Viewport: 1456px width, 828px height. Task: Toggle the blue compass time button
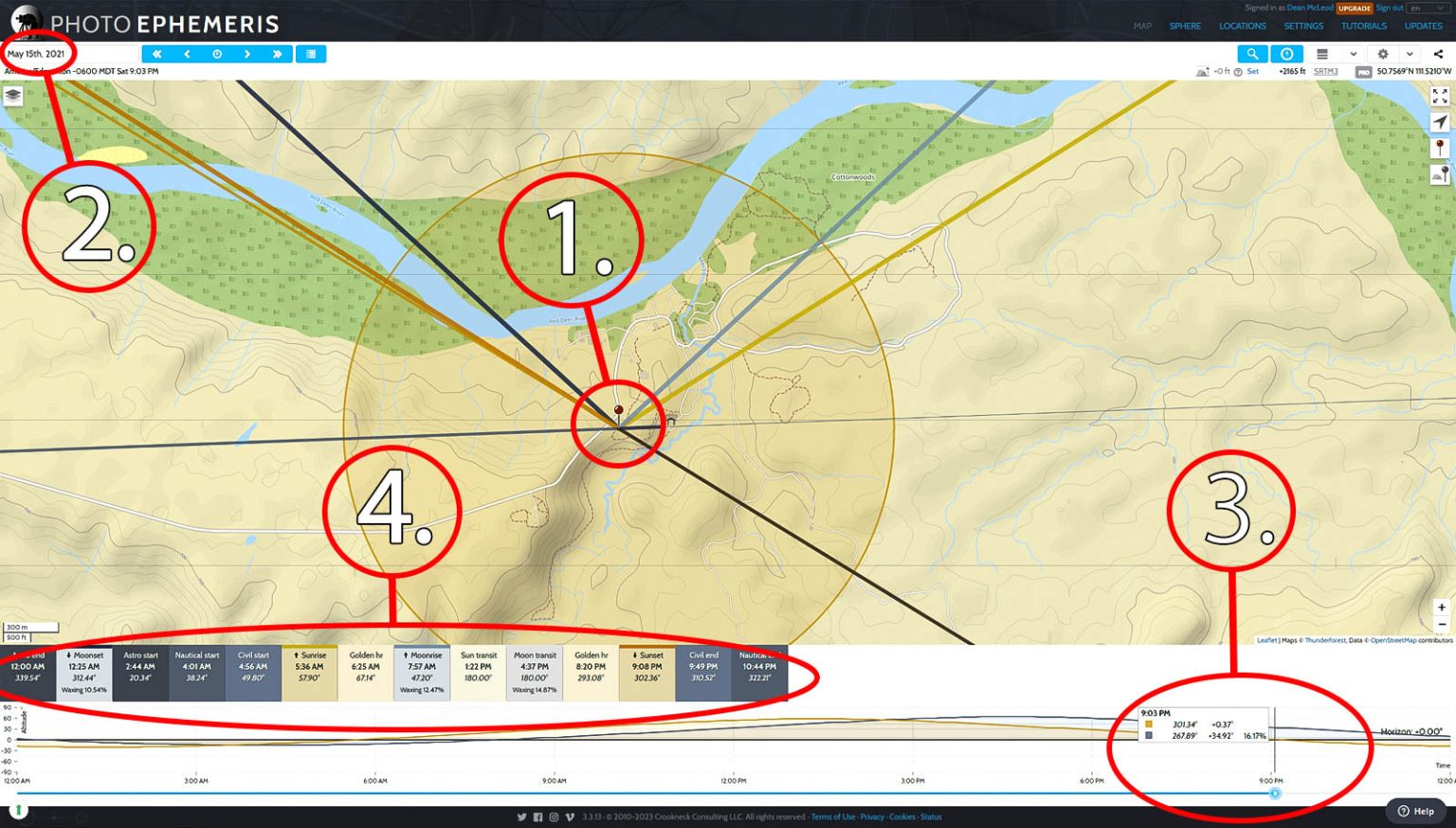pyautogui.click(x=1286, y=54)
